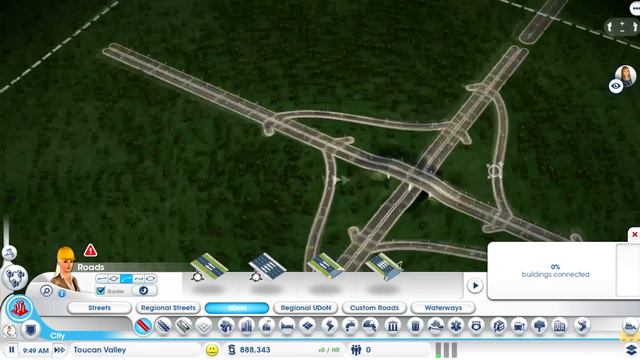
Task: Expand road list with the play arrow
Action: pyautogui.click(x=475, y=285)
